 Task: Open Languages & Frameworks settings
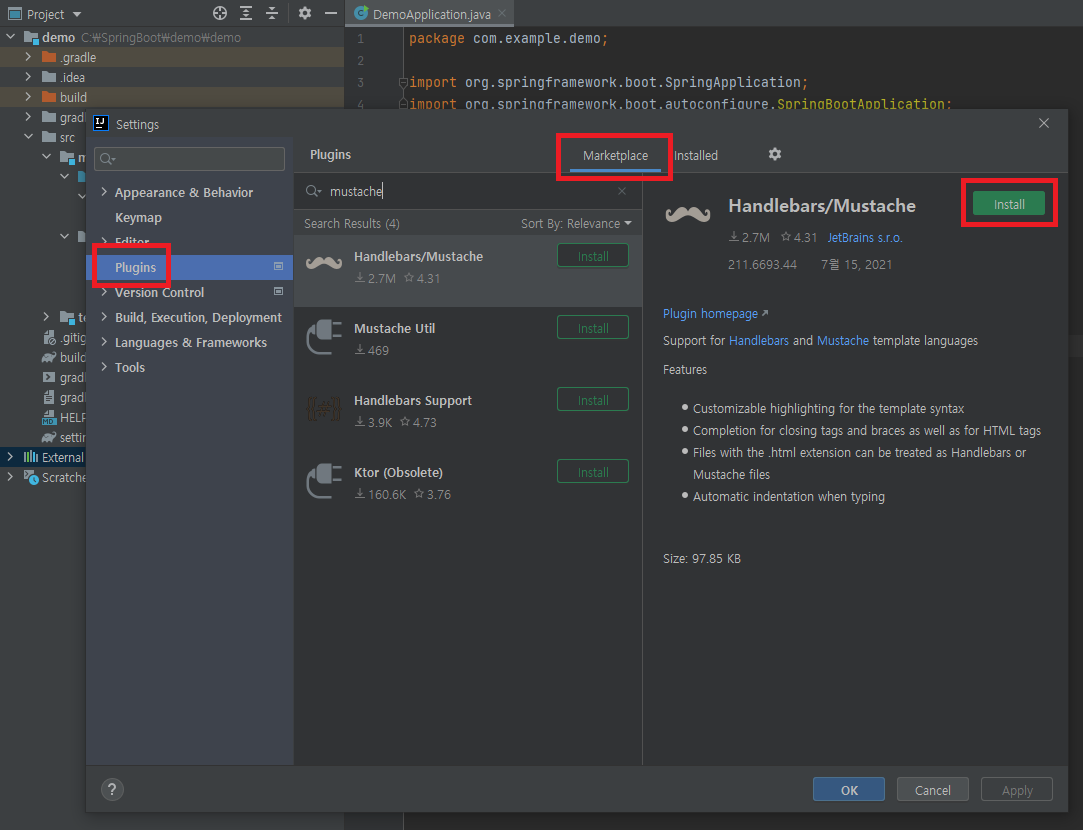point(191,342)
